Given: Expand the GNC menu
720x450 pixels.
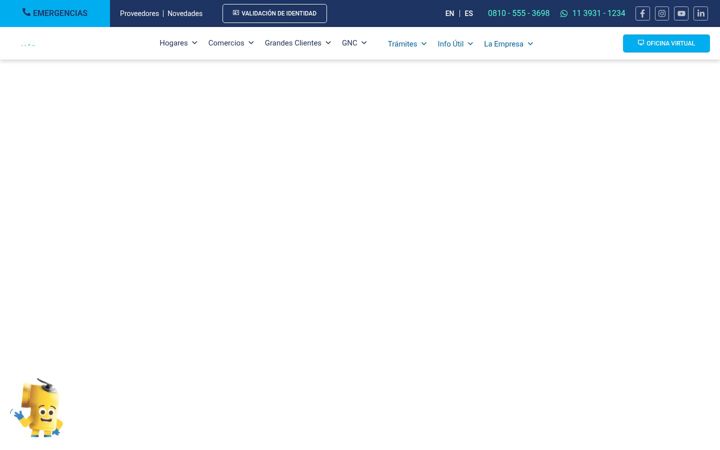Looking at the screenshot, I should click(x=354, y=43).
